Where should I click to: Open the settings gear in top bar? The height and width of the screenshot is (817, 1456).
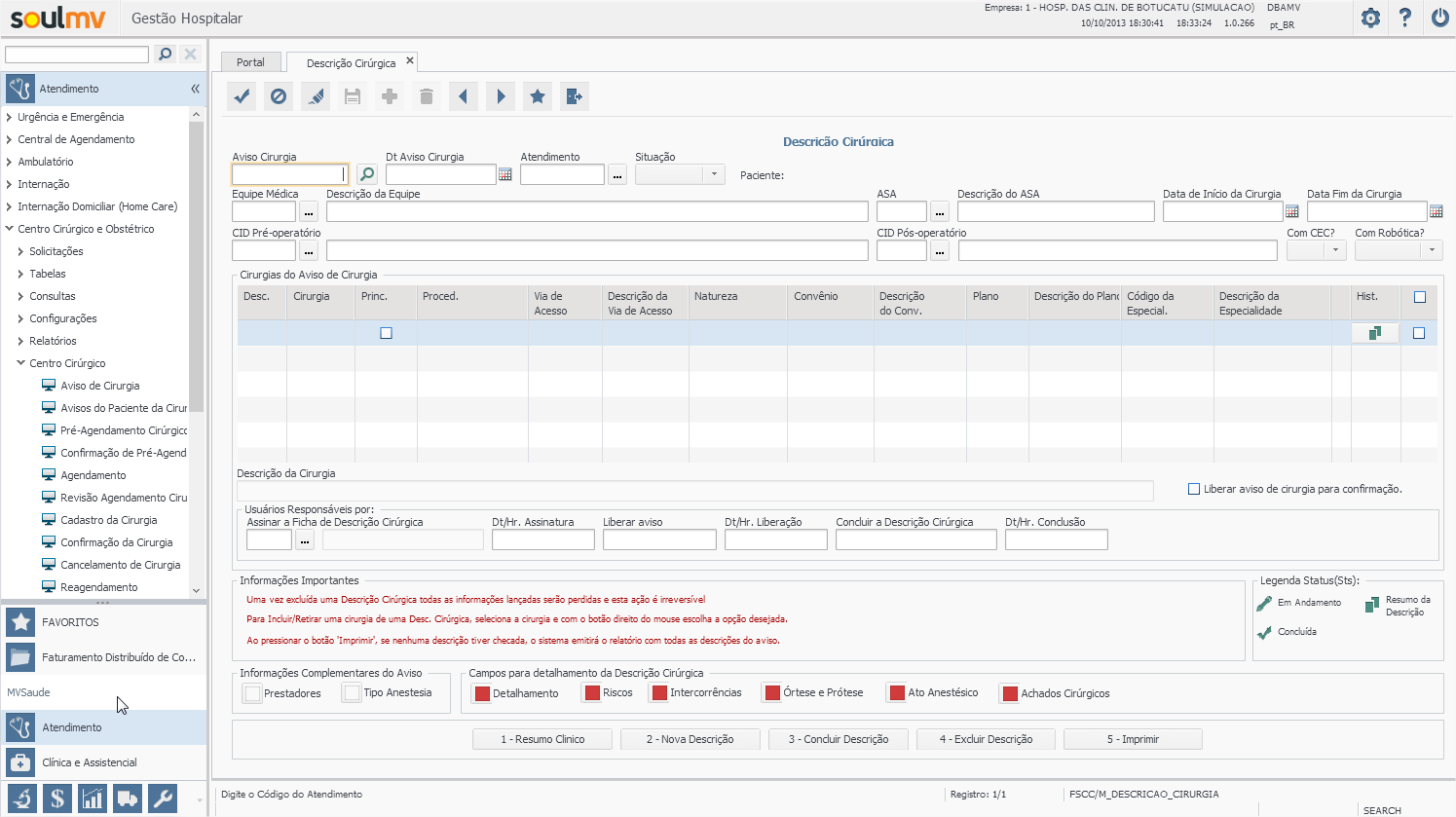[x=1370, y=19]
